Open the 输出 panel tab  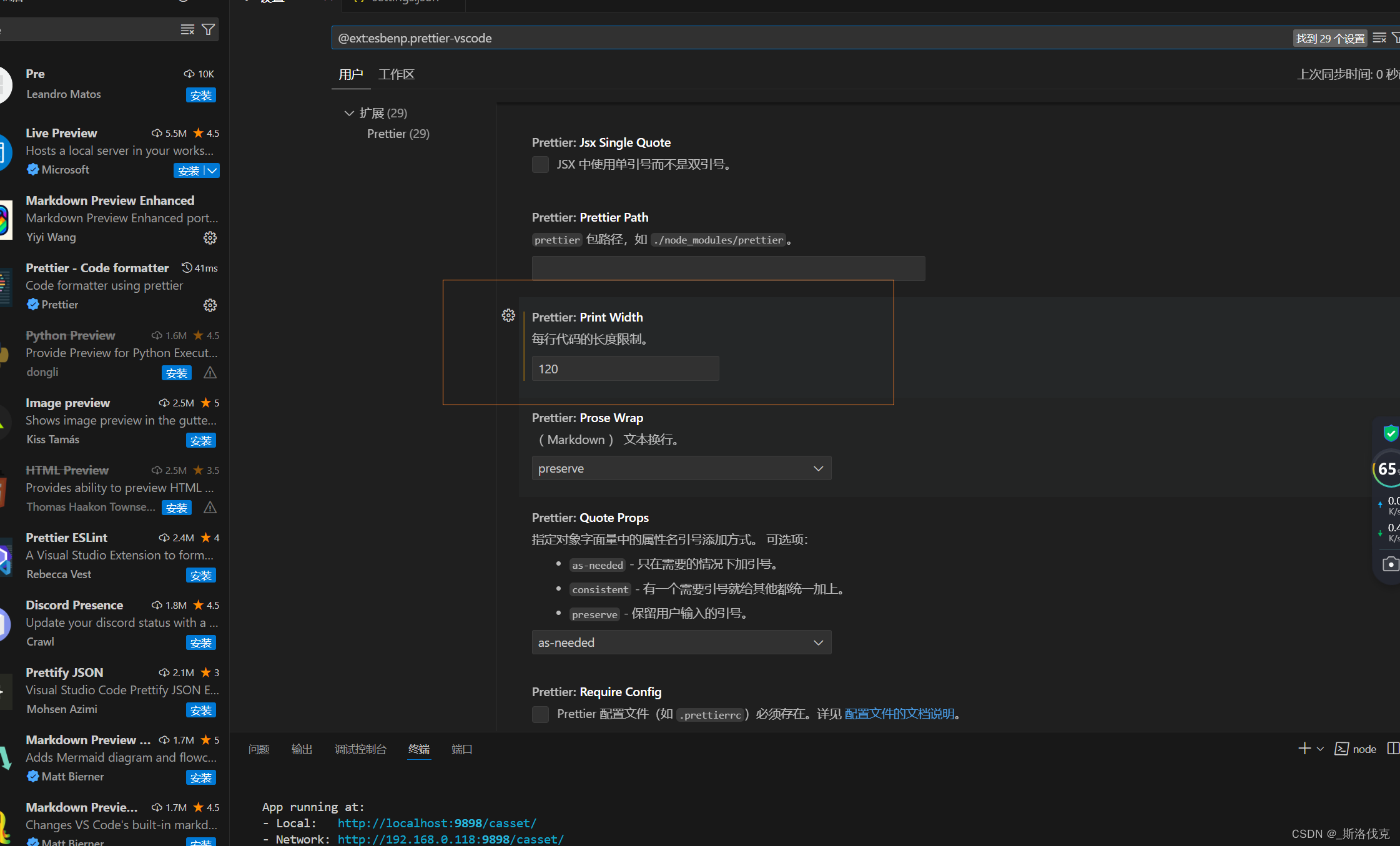point(302,749)
